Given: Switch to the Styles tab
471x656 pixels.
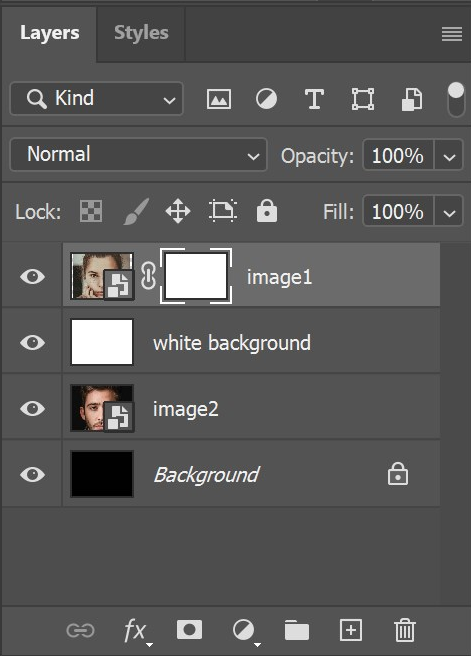Looking at the screenshot, I should (141, 33).
